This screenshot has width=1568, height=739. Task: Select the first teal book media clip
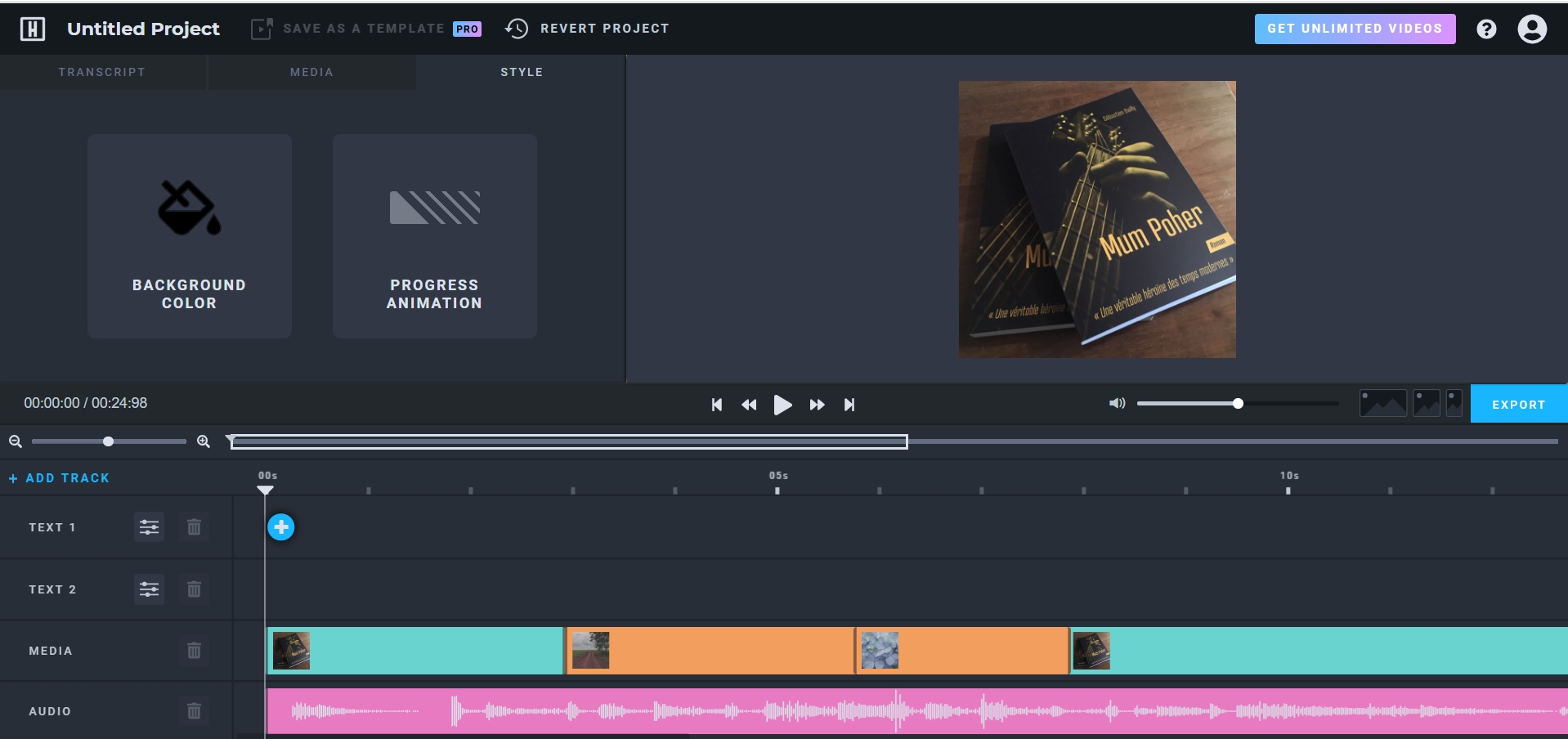pos(415,651)
